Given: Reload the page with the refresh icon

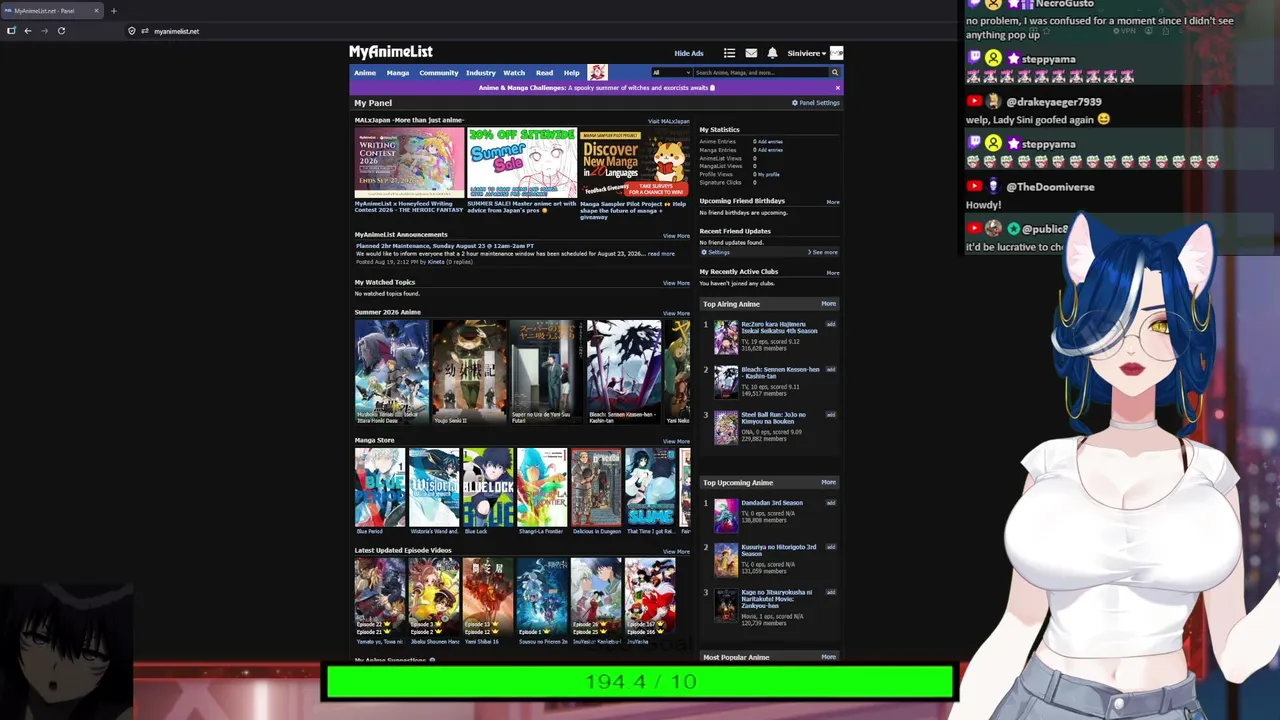Looking at the screenshot, I should [61, 31].
